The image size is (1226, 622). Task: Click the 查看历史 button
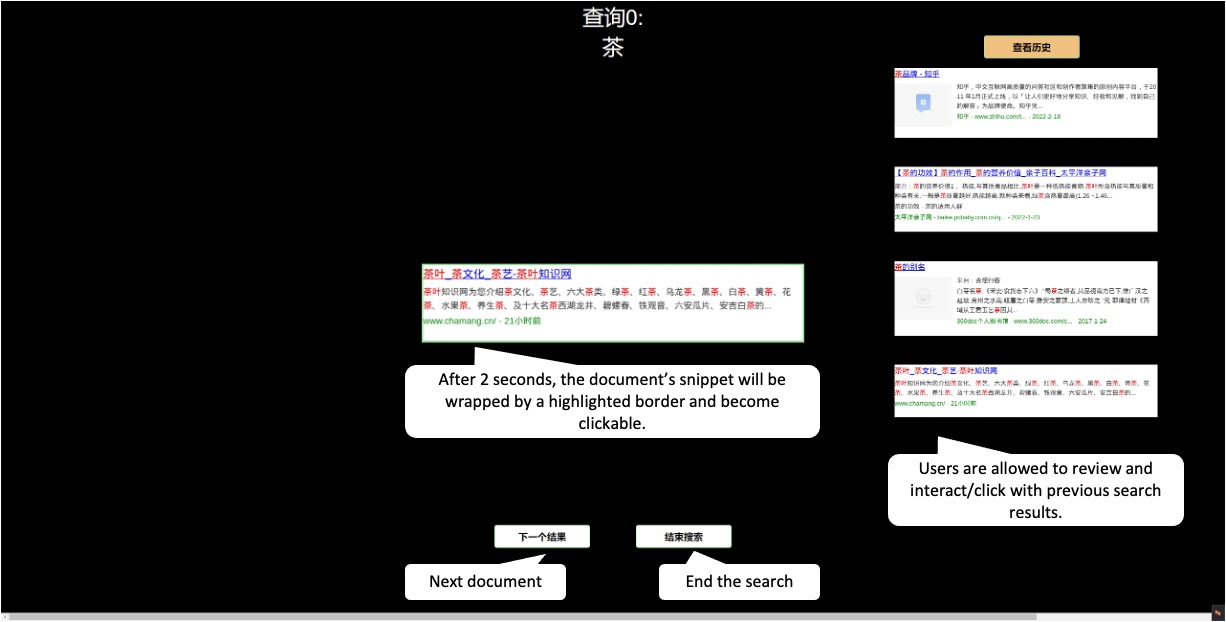[x=1031, y=47]
